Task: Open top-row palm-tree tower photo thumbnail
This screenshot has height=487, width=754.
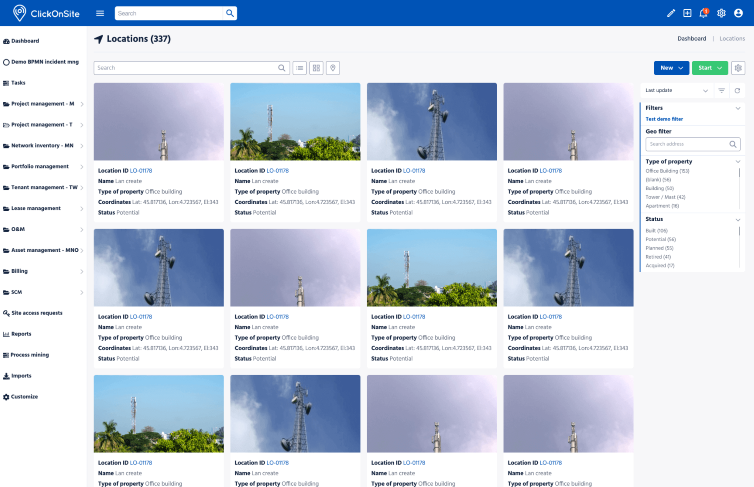Action: [295, 122]
